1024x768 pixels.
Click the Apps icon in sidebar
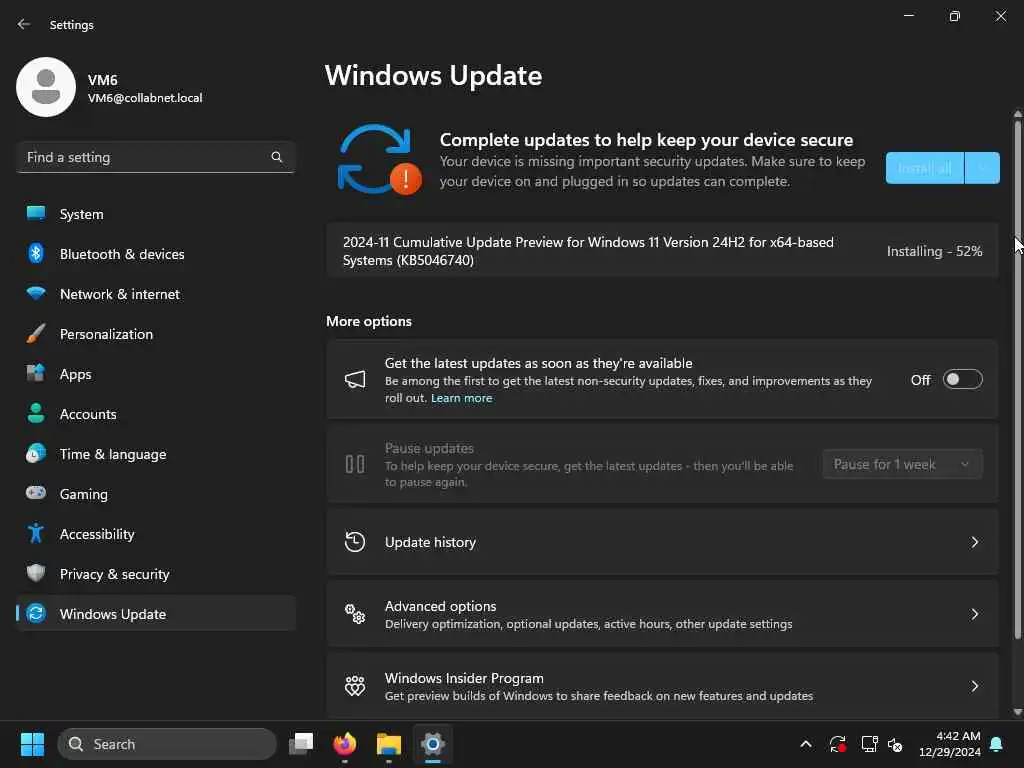(x=36, y=374)
